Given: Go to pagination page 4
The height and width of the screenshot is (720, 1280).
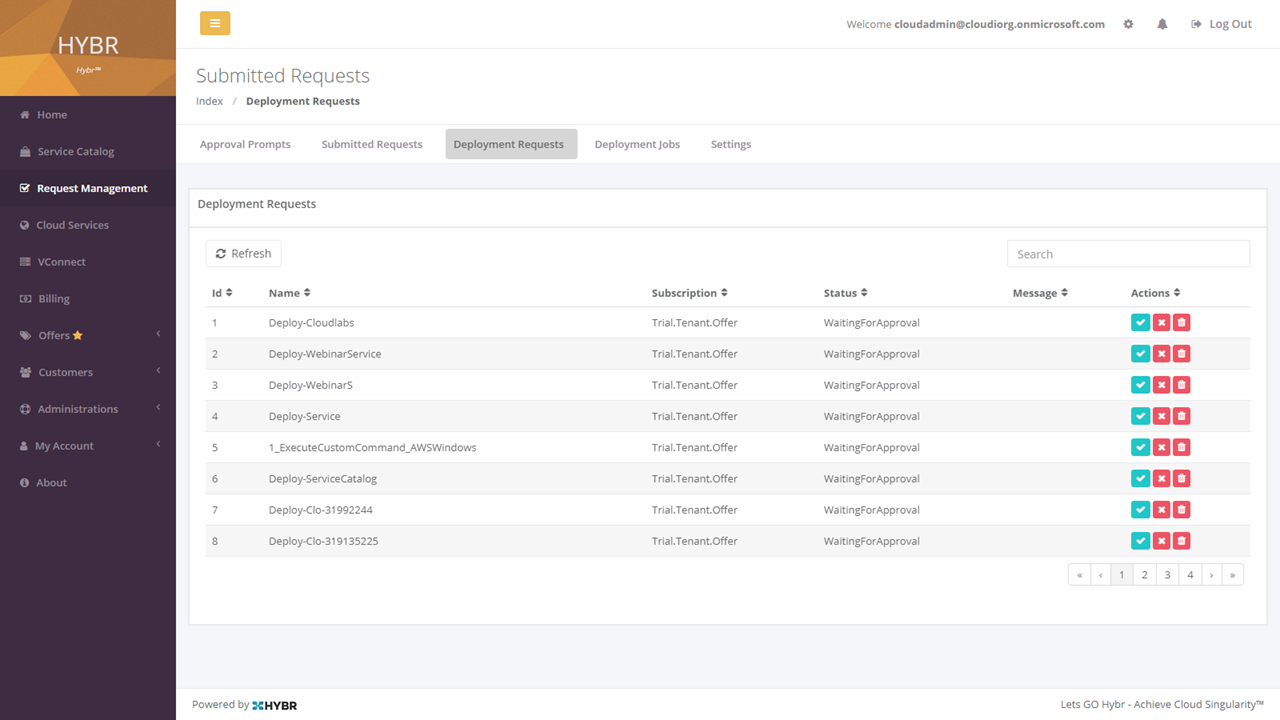Looking at the screenshot, I should coord(1190,575).
